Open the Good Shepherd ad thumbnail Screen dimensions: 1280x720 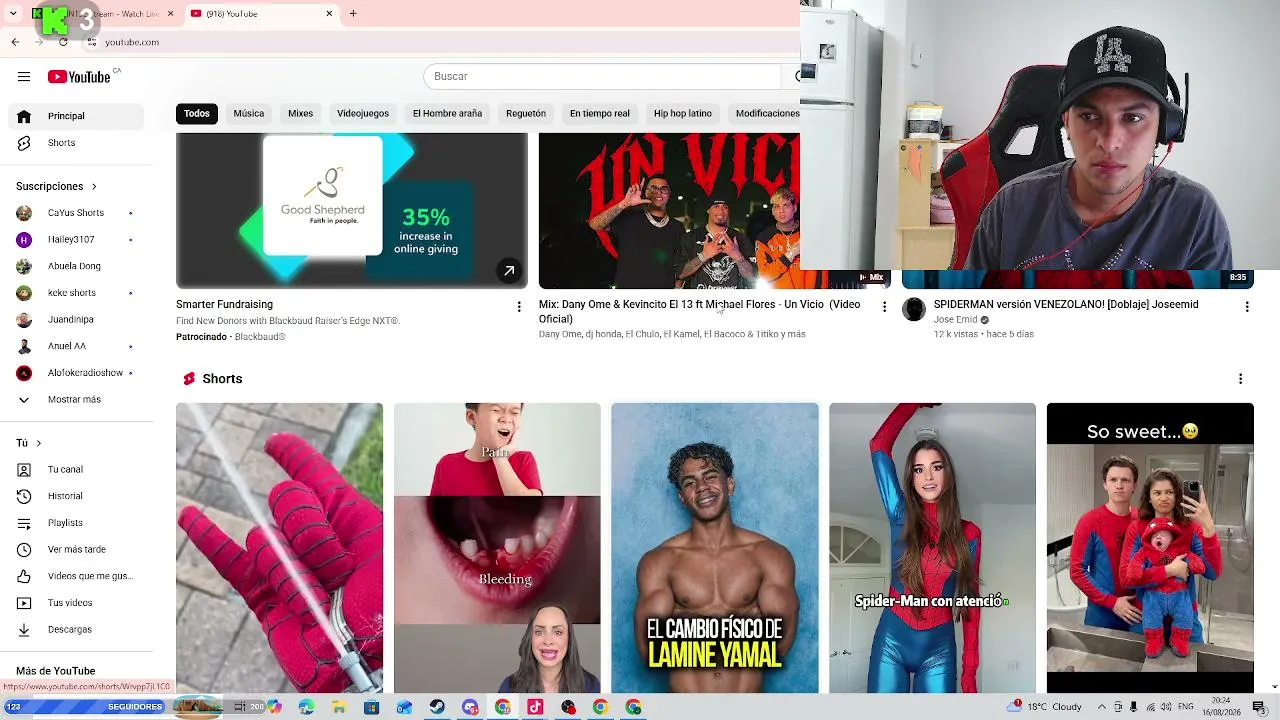(352, 211)
